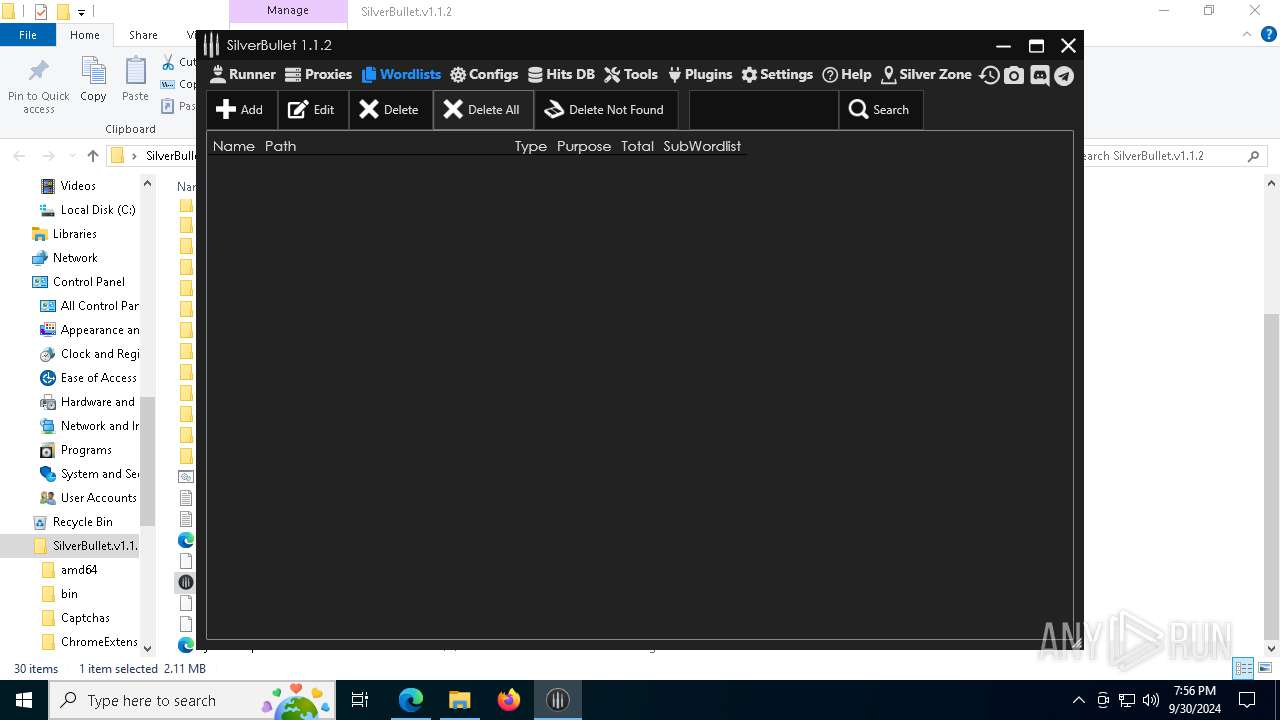Add a new wordlist

pyautogui.click(x=241, y=110)
